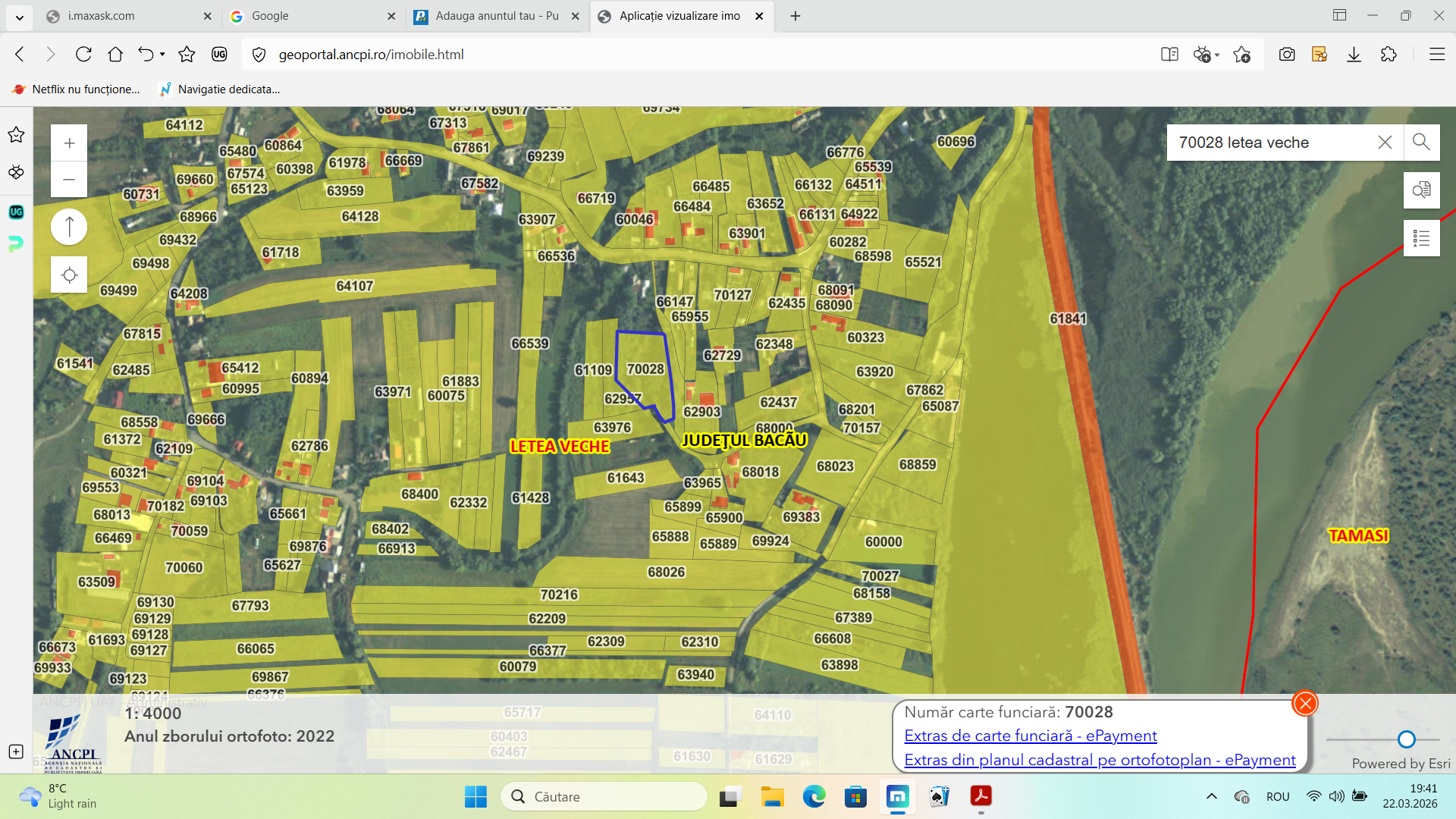
Task: Open Extras de carte funciară ePayment link
Action: click(x=1030, y=736)
